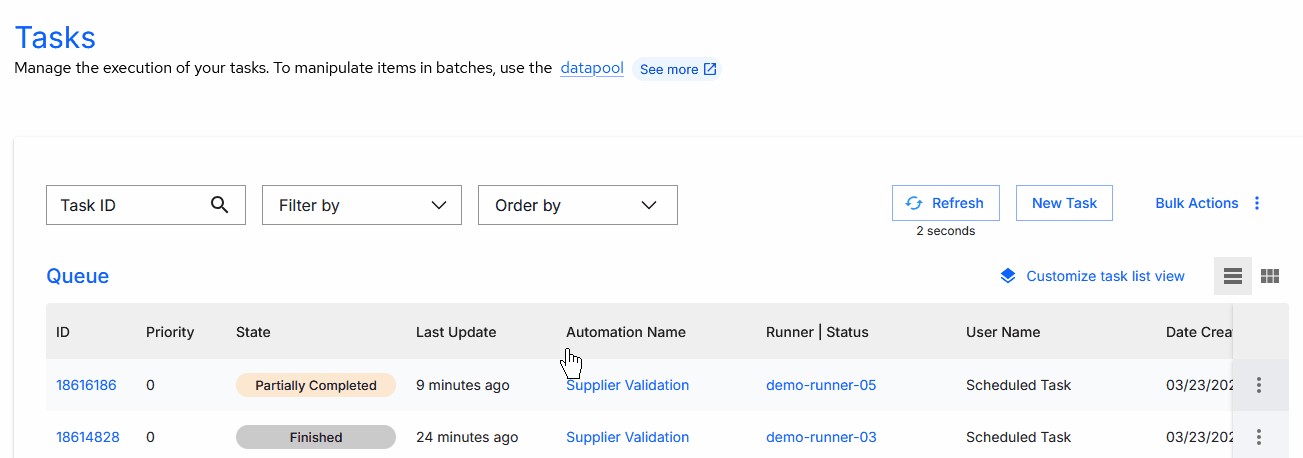Viewport: 1303px width, 458px height.
Task: Expand the Order by dropdown
Action: tap(577, 205)
